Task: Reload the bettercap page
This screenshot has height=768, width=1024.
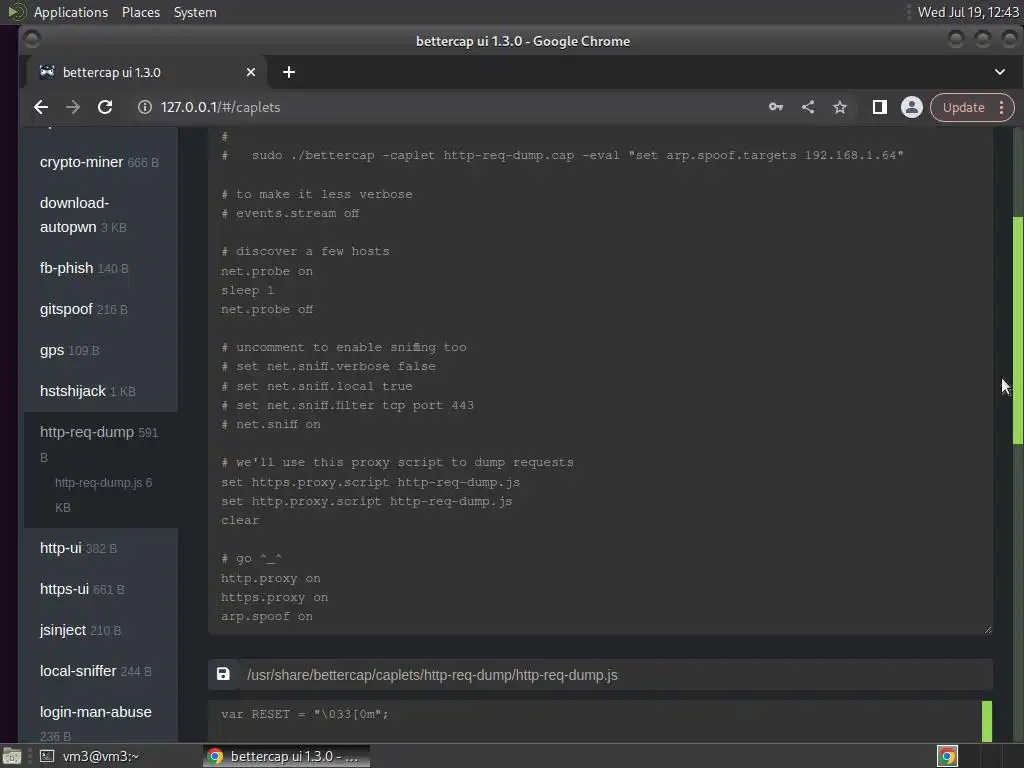Action: 105,107
